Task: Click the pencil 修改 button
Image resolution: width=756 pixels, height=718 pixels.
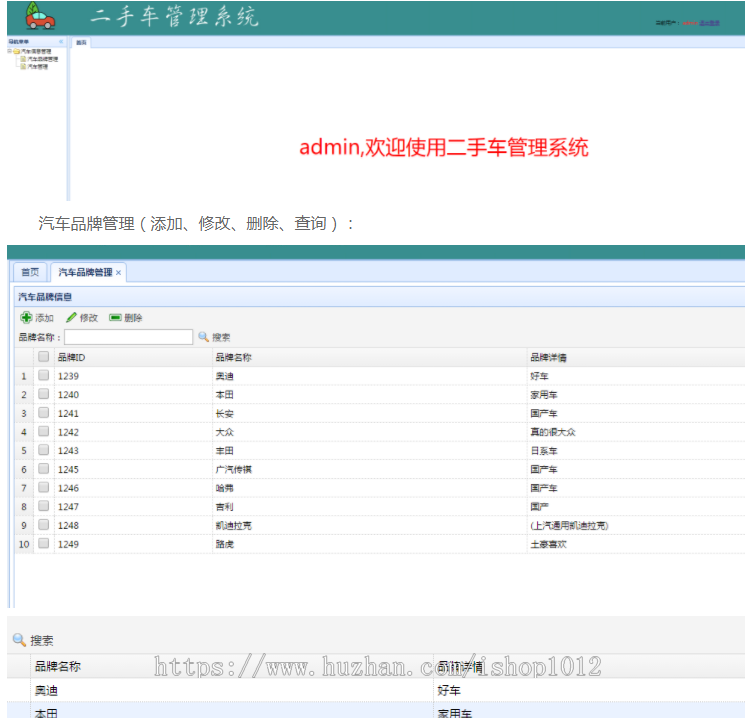Action: pyautogui.click(x=82, y=318)
